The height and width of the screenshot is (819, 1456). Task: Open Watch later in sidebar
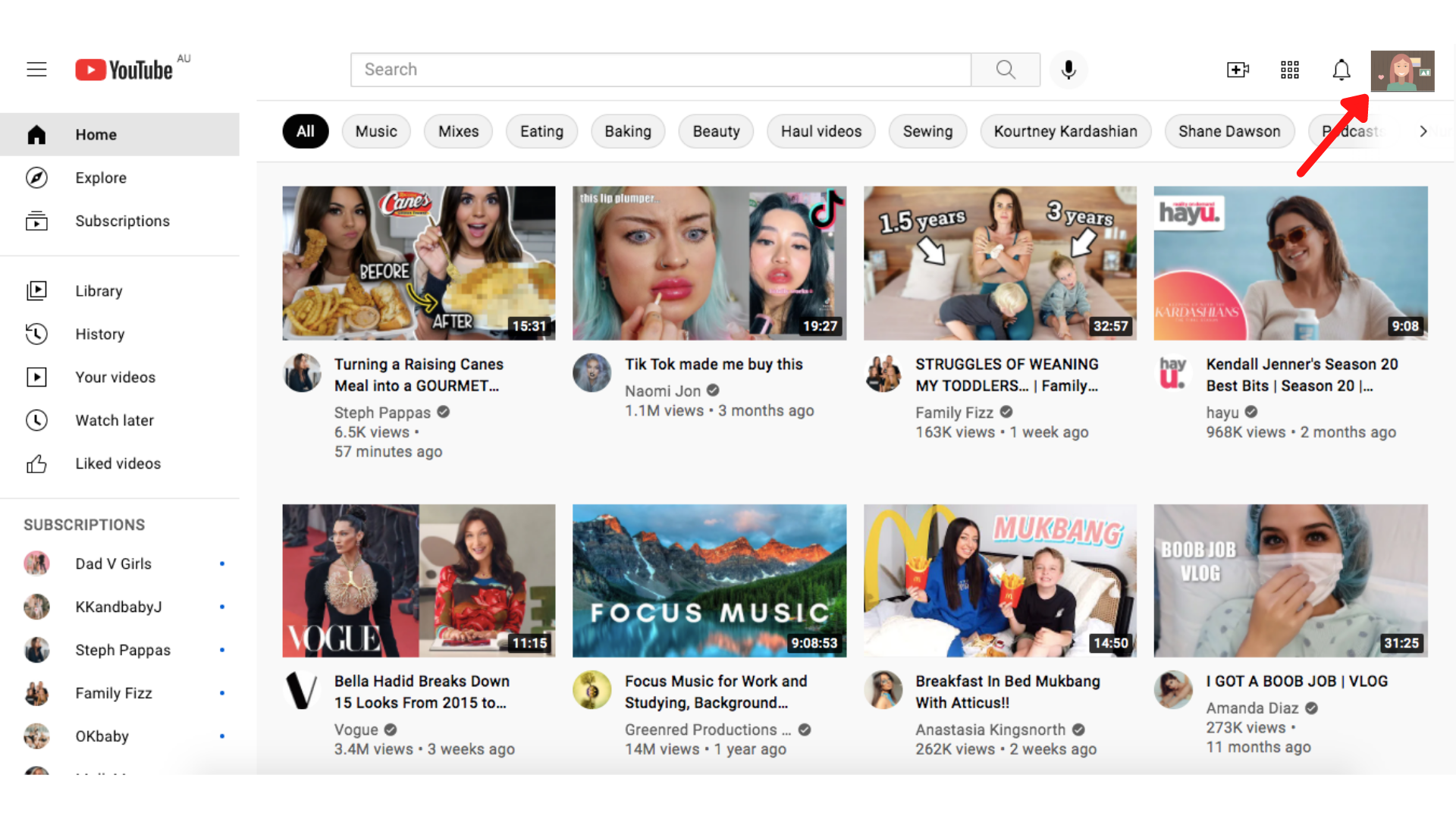tap(120, 421)
